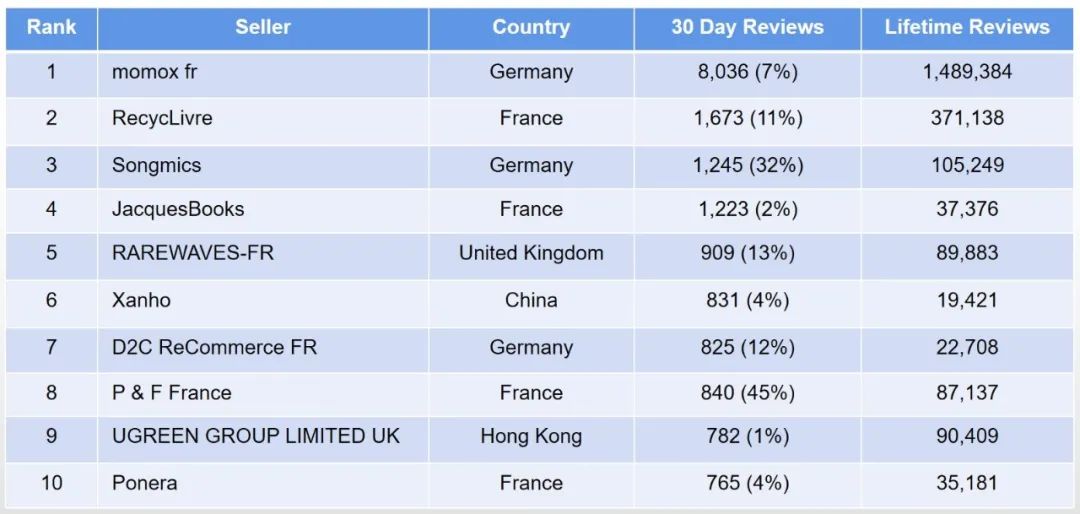Click the Seller column header
Viewport: 1080px width, 514px height.
click(263, 27)
